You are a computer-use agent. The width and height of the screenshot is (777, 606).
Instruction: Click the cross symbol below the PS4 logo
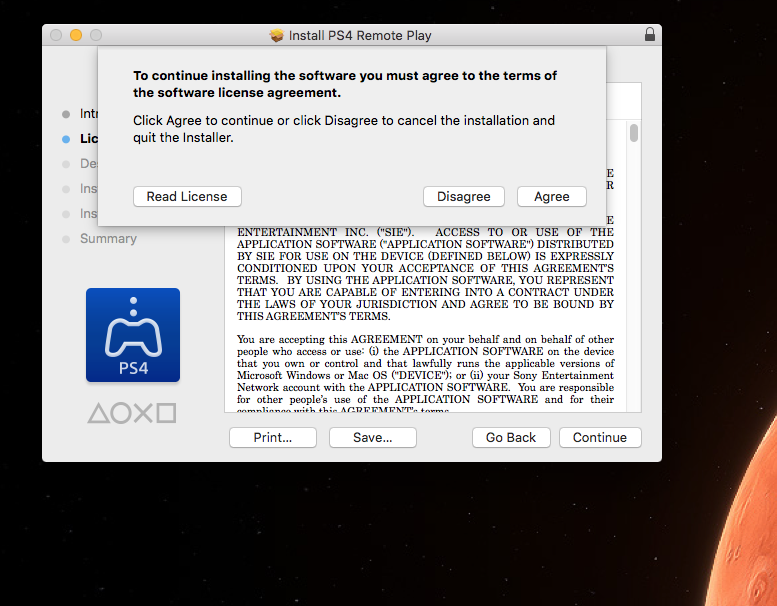pyautogui.click(x=143, y=413)
